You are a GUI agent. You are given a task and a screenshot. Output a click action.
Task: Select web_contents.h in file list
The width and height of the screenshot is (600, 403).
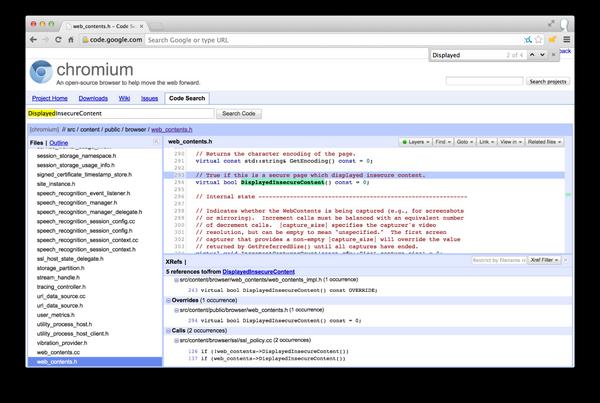(95, 362)
